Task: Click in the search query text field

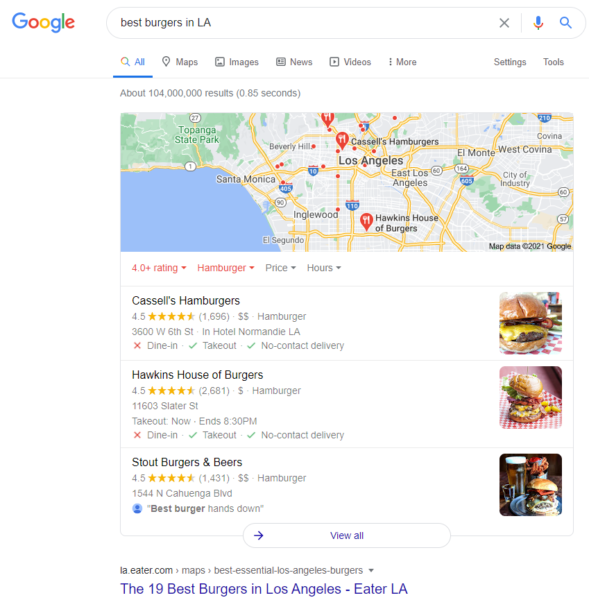Action: (302, 23)
